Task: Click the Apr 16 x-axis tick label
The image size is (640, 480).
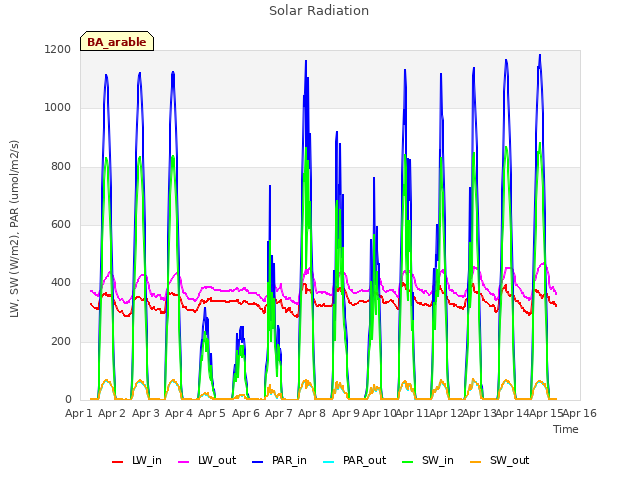Action: [580, 413]
